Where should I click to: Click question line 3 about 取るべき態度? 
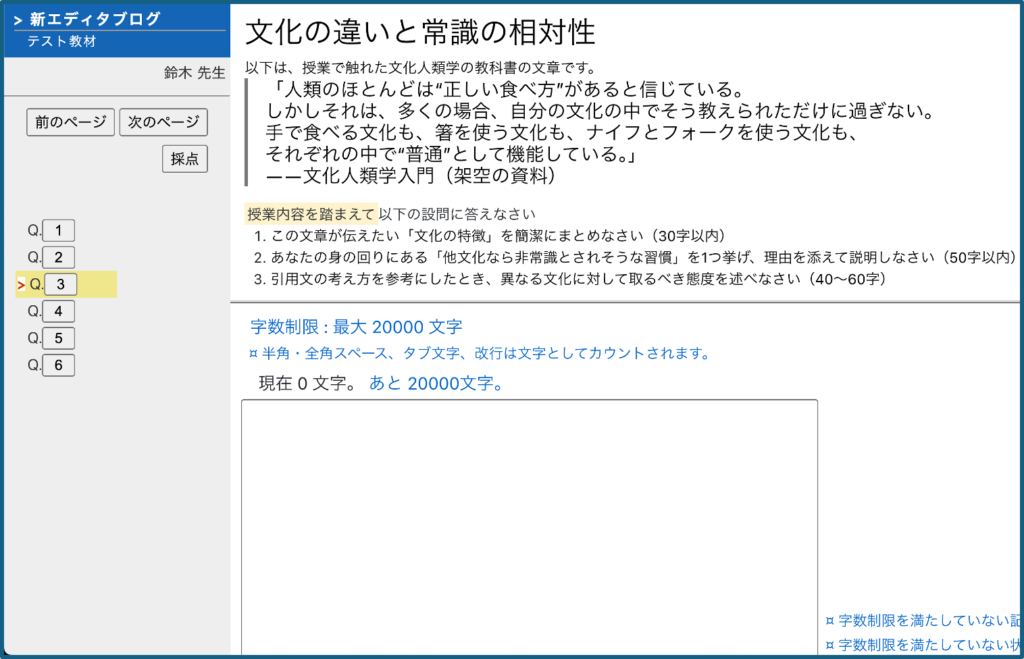pyautogui.click(x=570, y=279)
